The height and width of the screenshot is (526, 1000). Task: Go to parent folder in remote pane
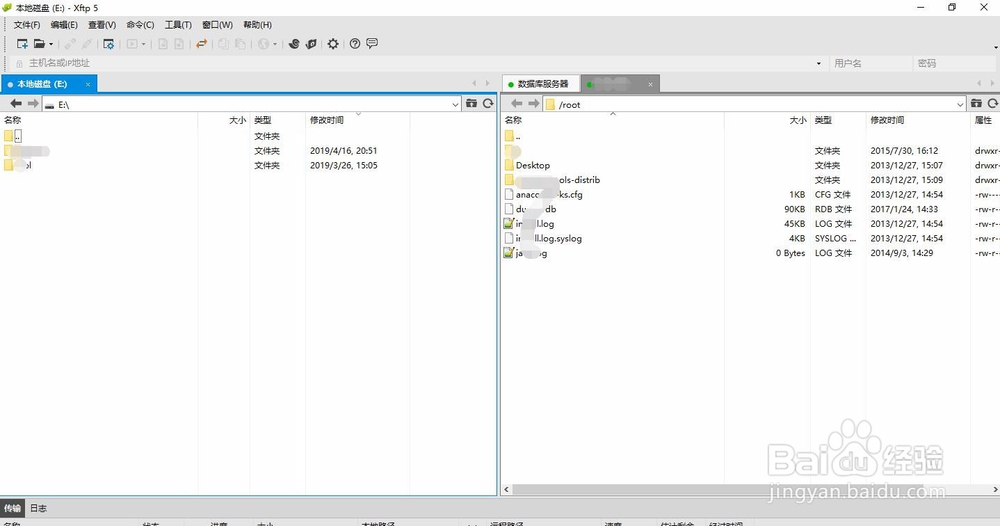coord(976,103)
